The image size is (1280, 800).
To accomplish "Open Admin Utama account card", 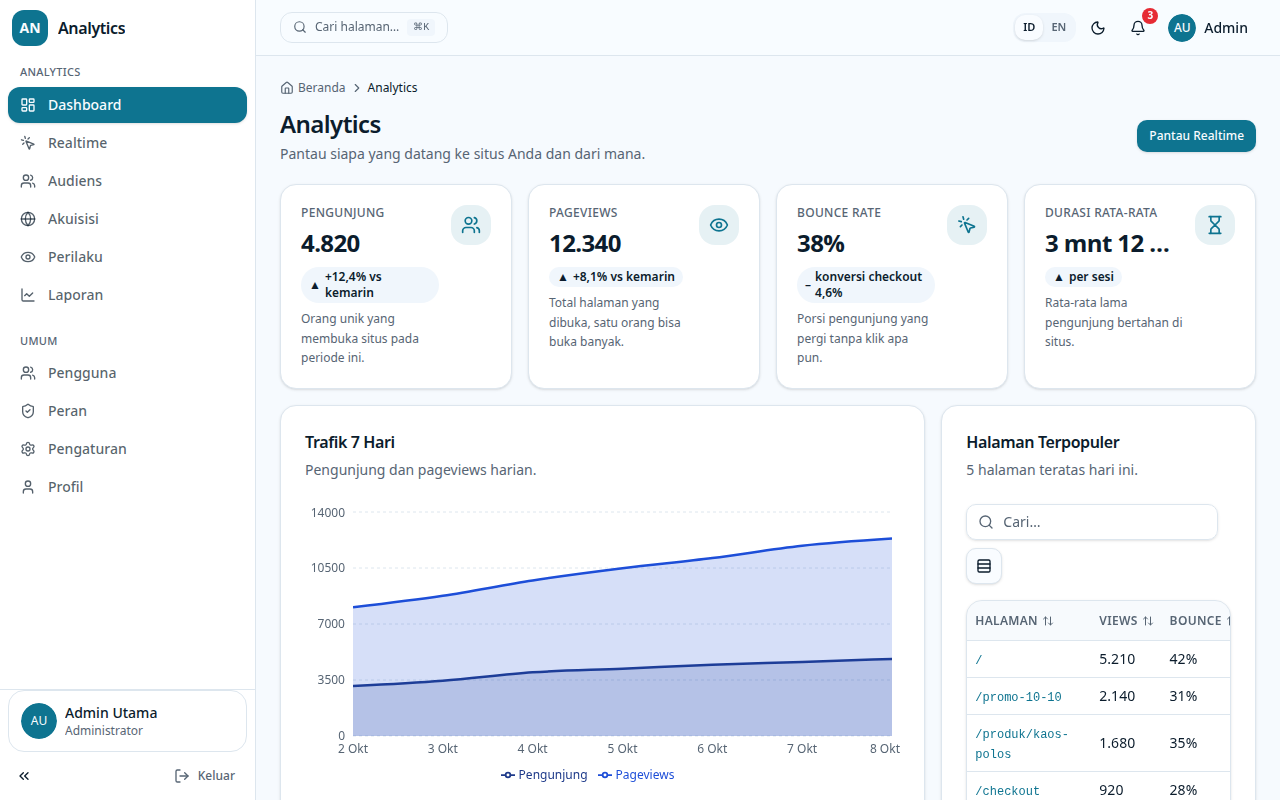I will pyautogui.click(x=127, y=721).
